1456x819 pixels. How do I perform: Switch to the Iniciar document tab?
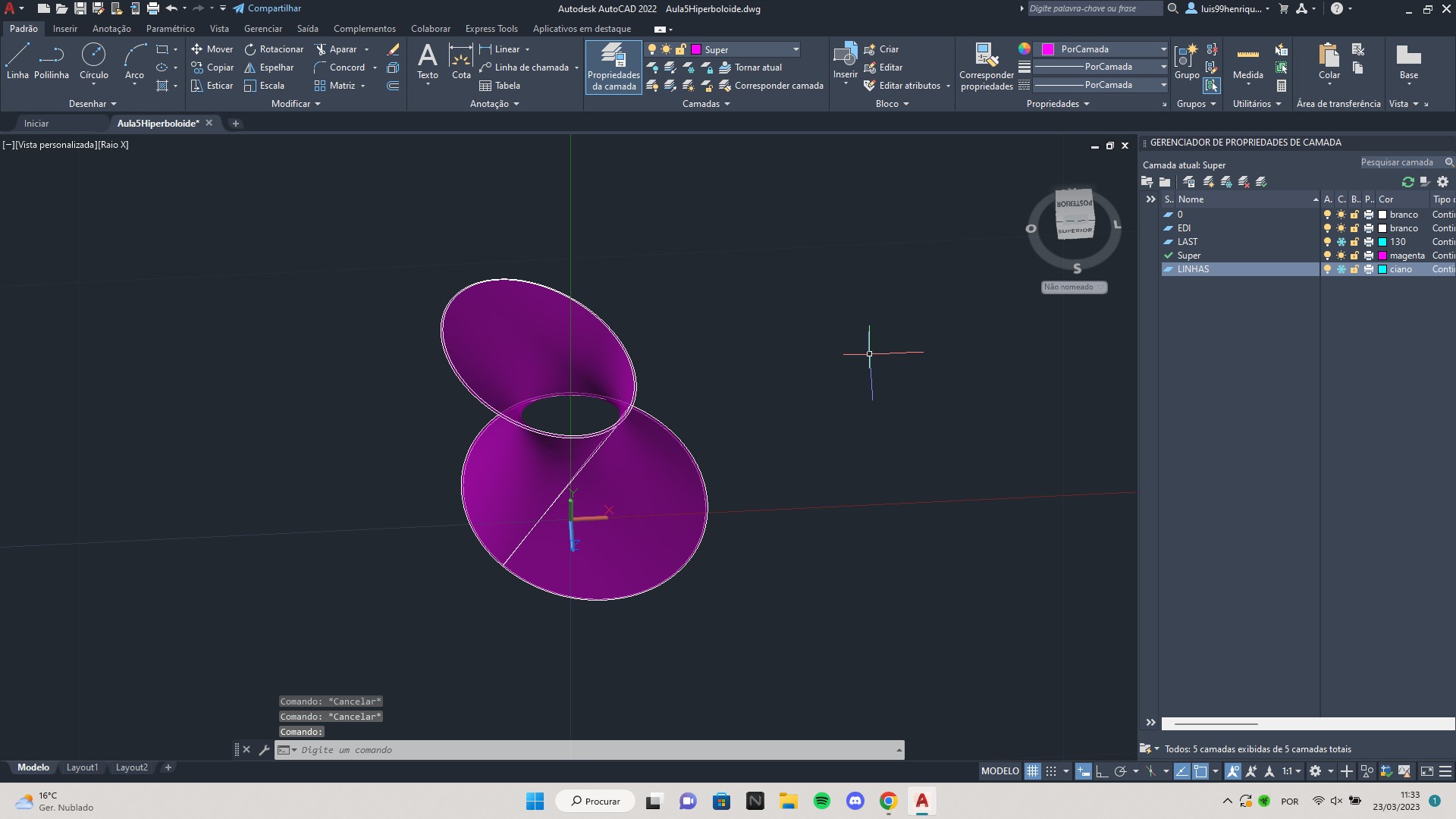(x=36, y=124)
